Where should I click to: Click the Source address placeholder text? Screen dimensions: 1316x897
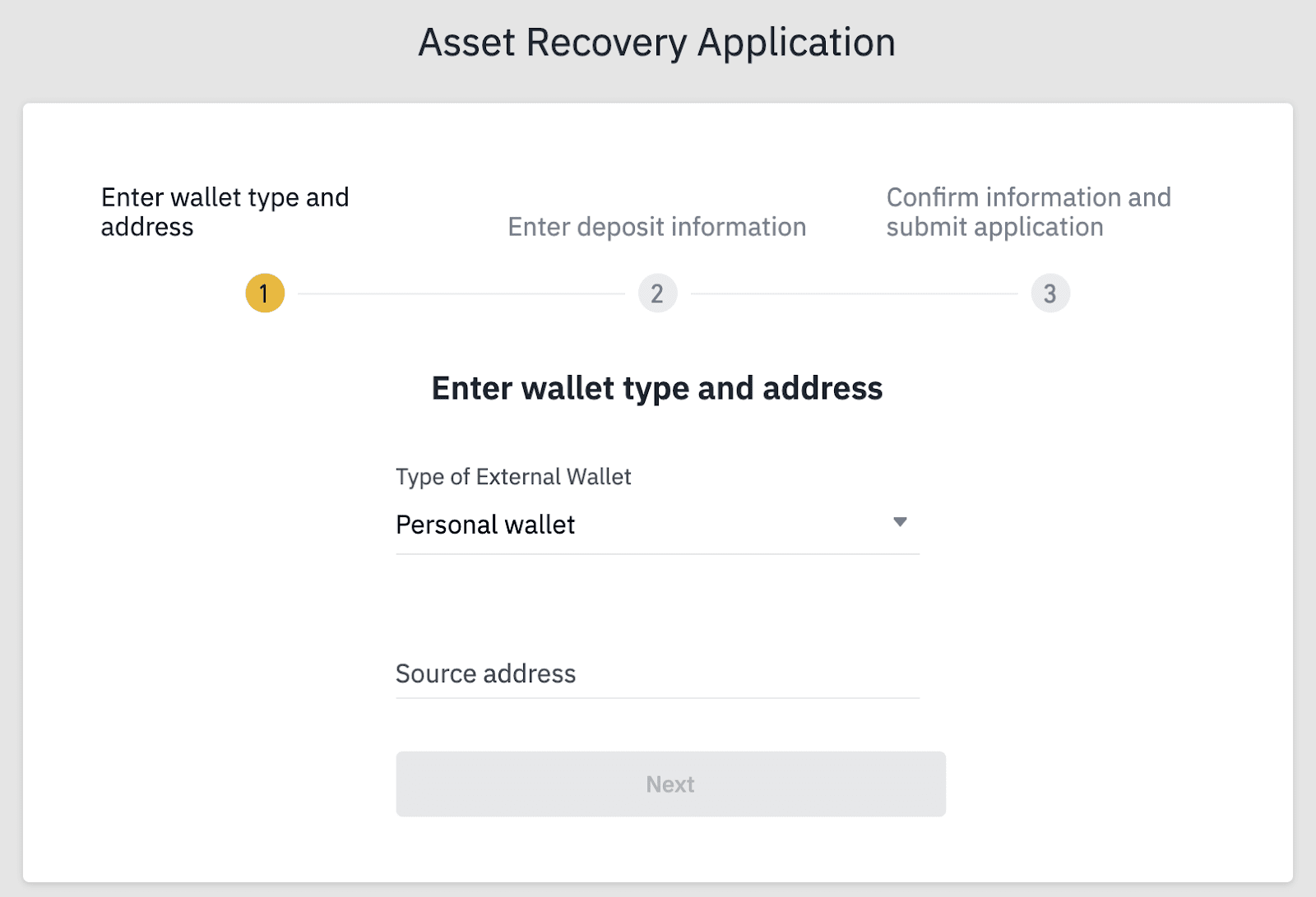coord(485,674)
